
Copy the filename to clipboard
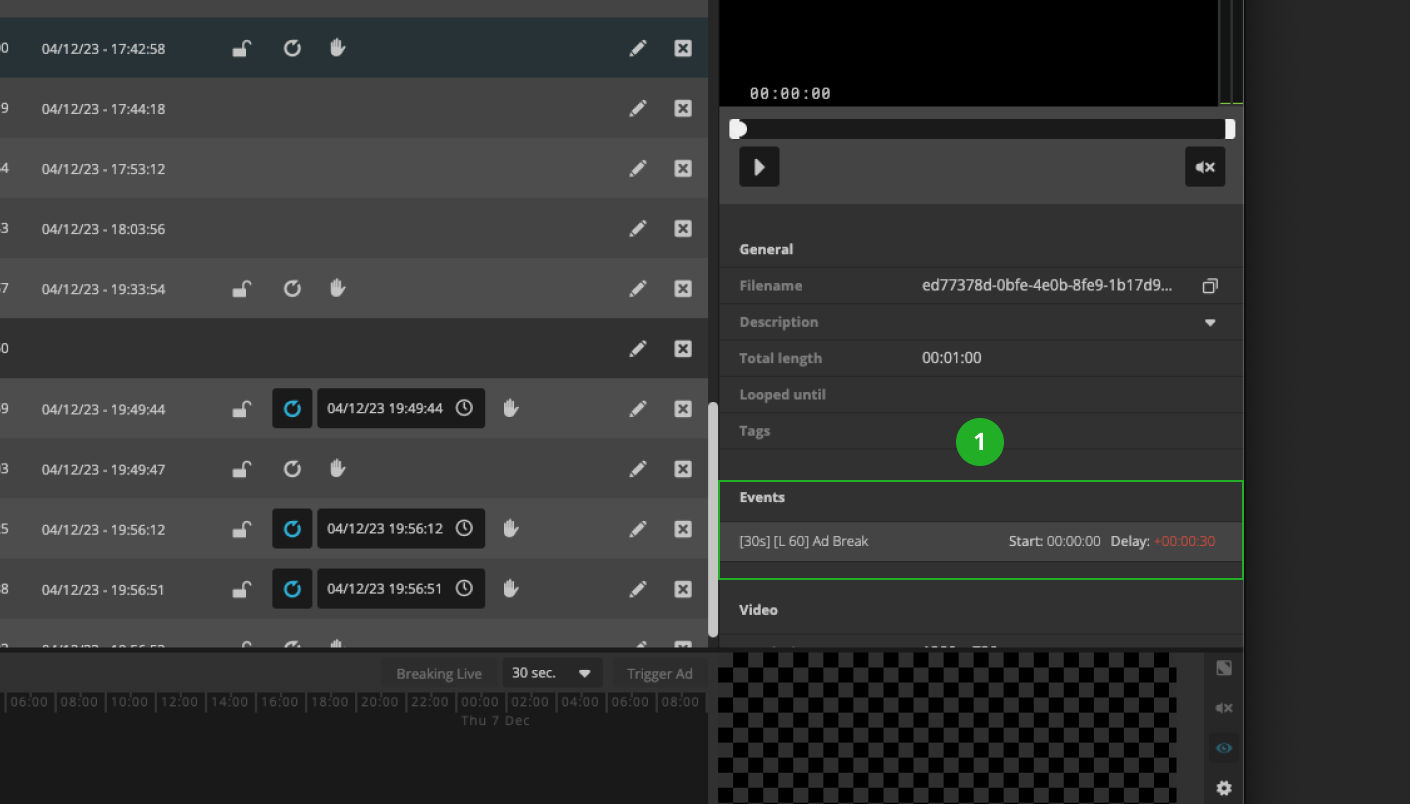(1209, 286)
